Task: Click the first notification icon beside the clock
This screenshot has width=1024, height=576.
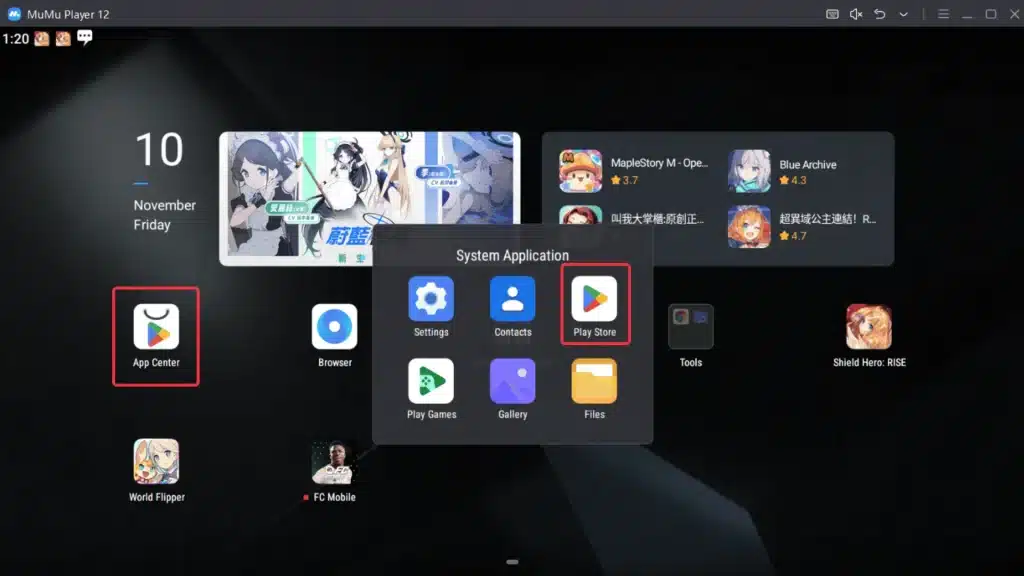Action: 42,39
